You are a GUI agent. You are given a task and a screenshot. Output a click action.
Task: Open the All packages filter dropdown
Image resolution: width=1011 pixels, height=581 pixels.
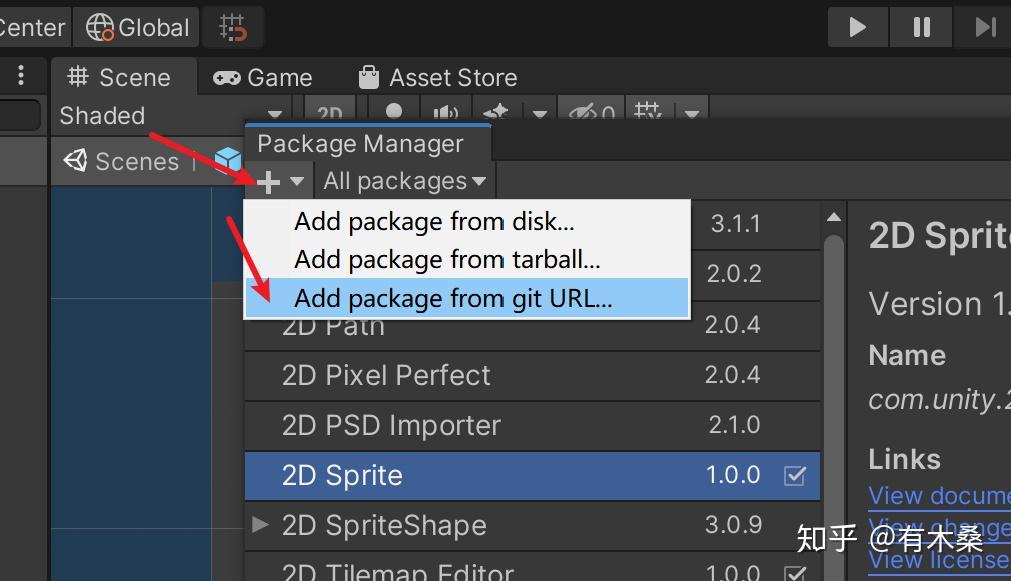404,182
